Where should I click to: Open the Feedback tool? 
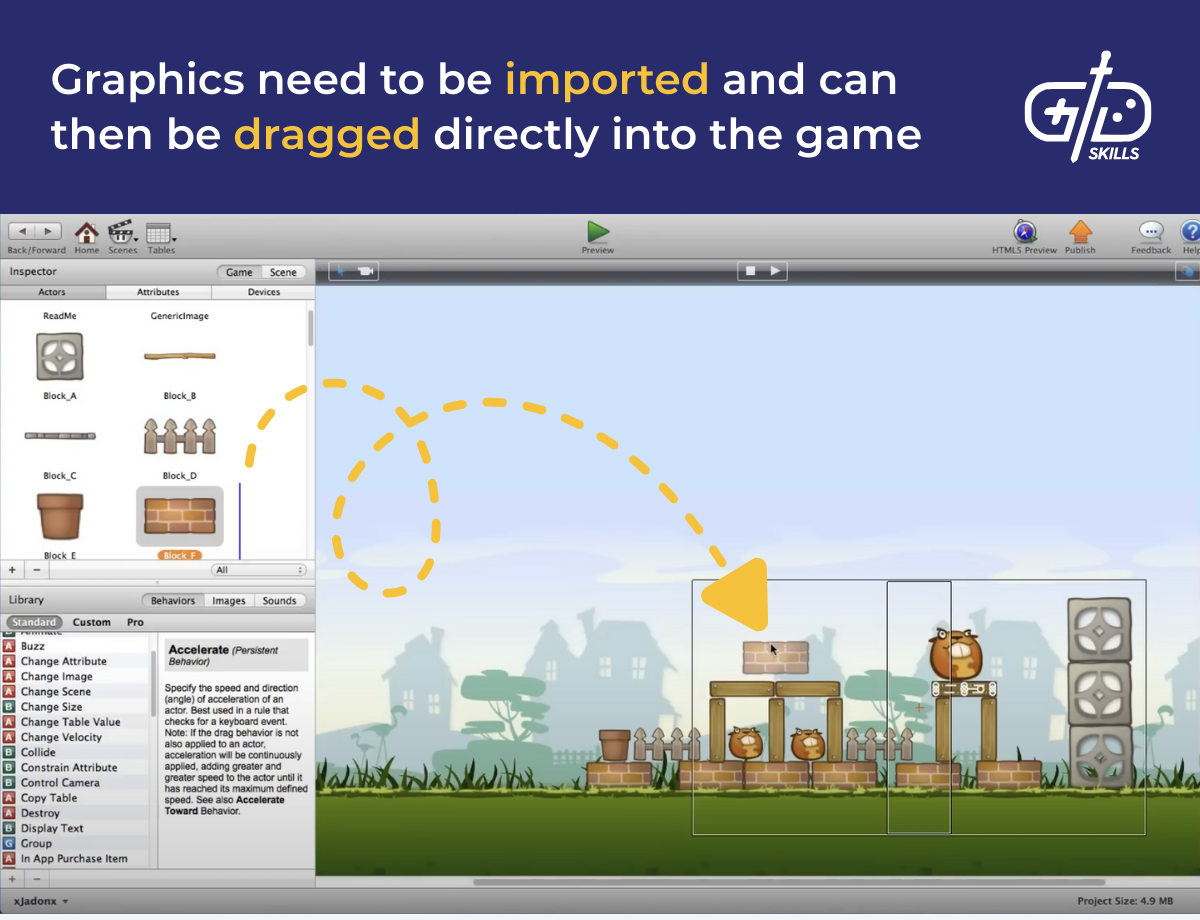click(1149, 231)
